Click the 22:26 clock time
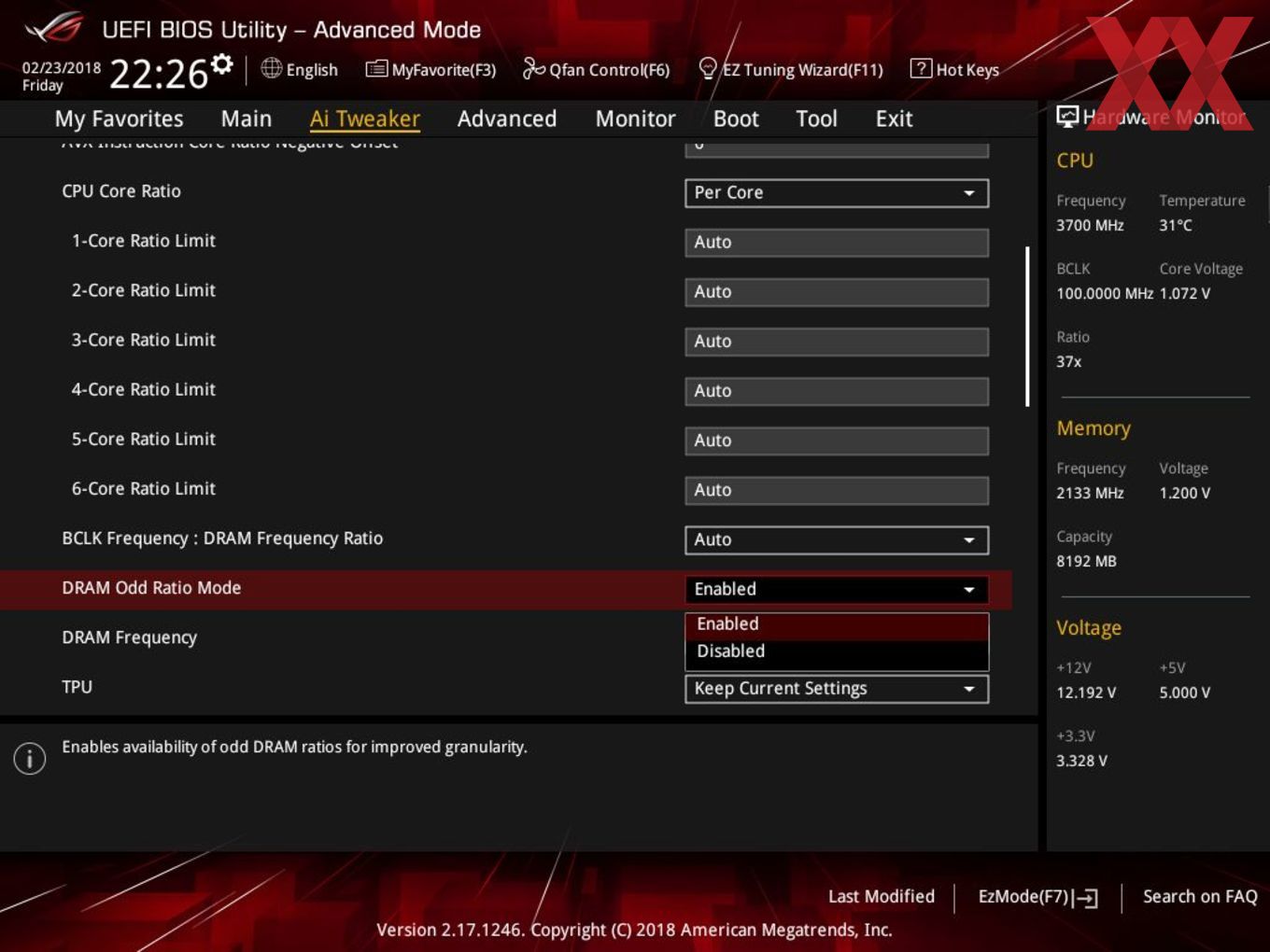1270x952 pixels. click(x=159, y=74)
